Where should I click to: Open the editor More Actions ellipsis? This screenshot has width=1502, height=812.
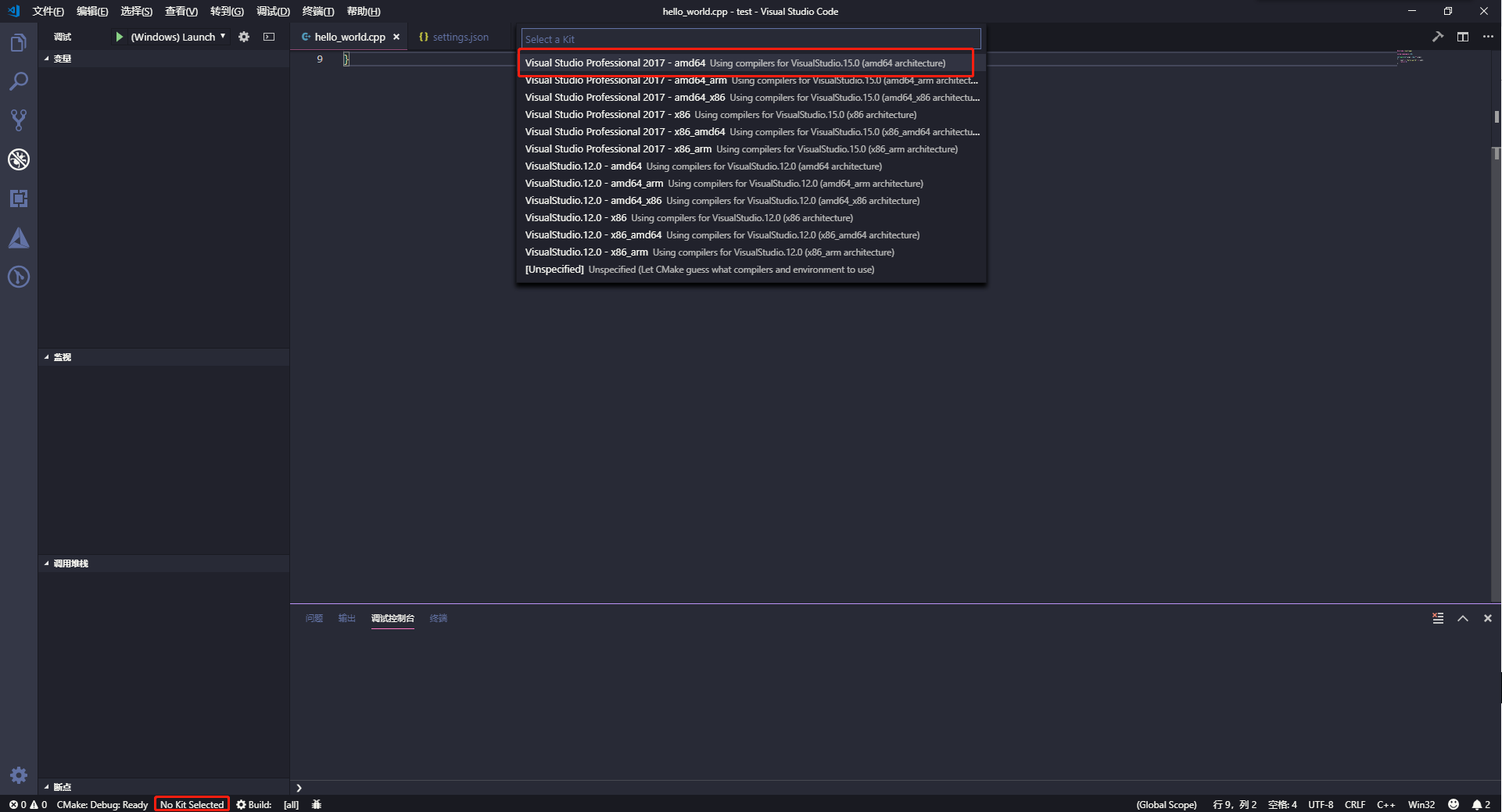(x=1488, y=37)
